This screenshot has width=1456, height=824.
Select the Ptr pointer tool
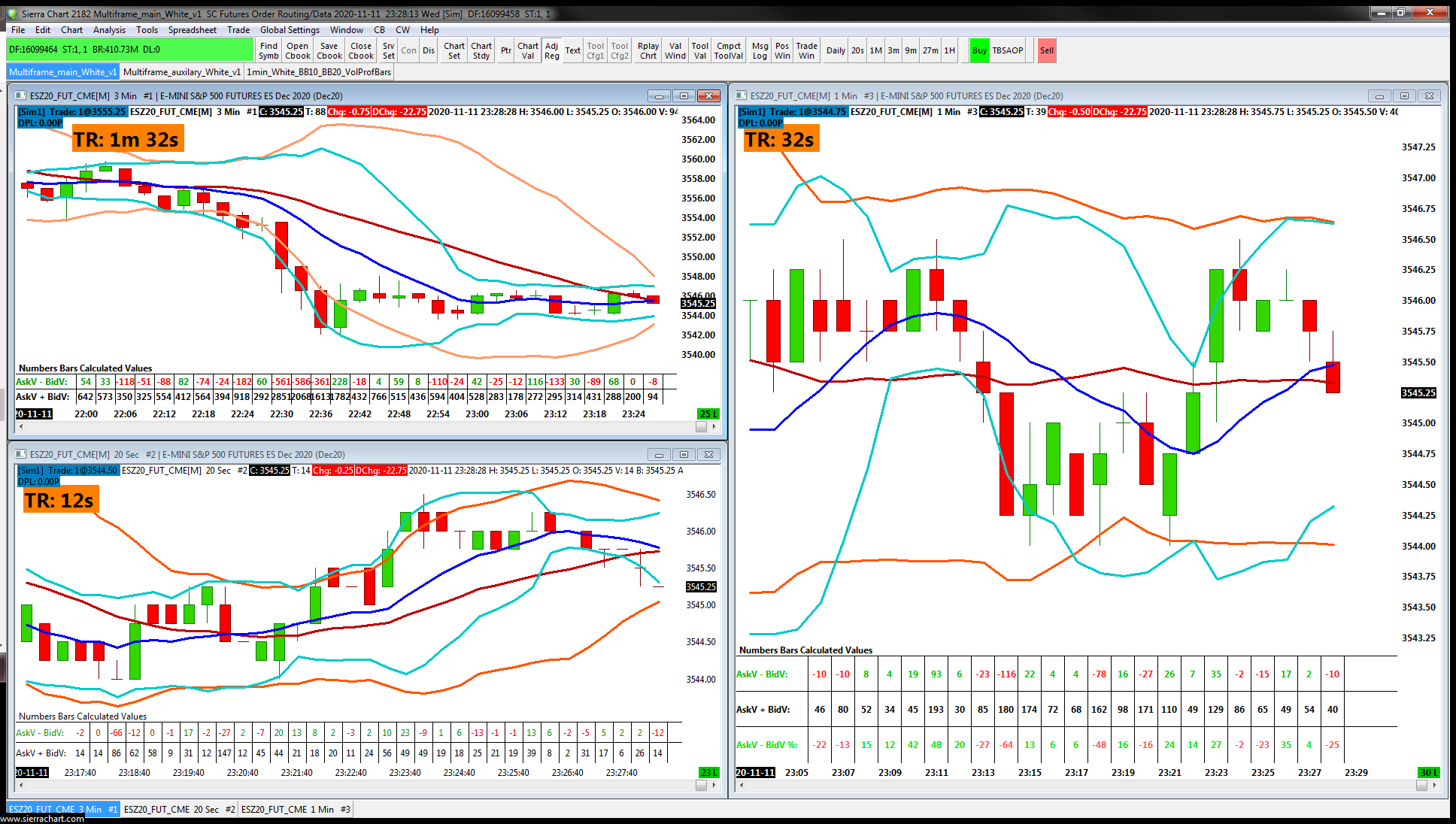pyautogui.click(x=506, y=50)
